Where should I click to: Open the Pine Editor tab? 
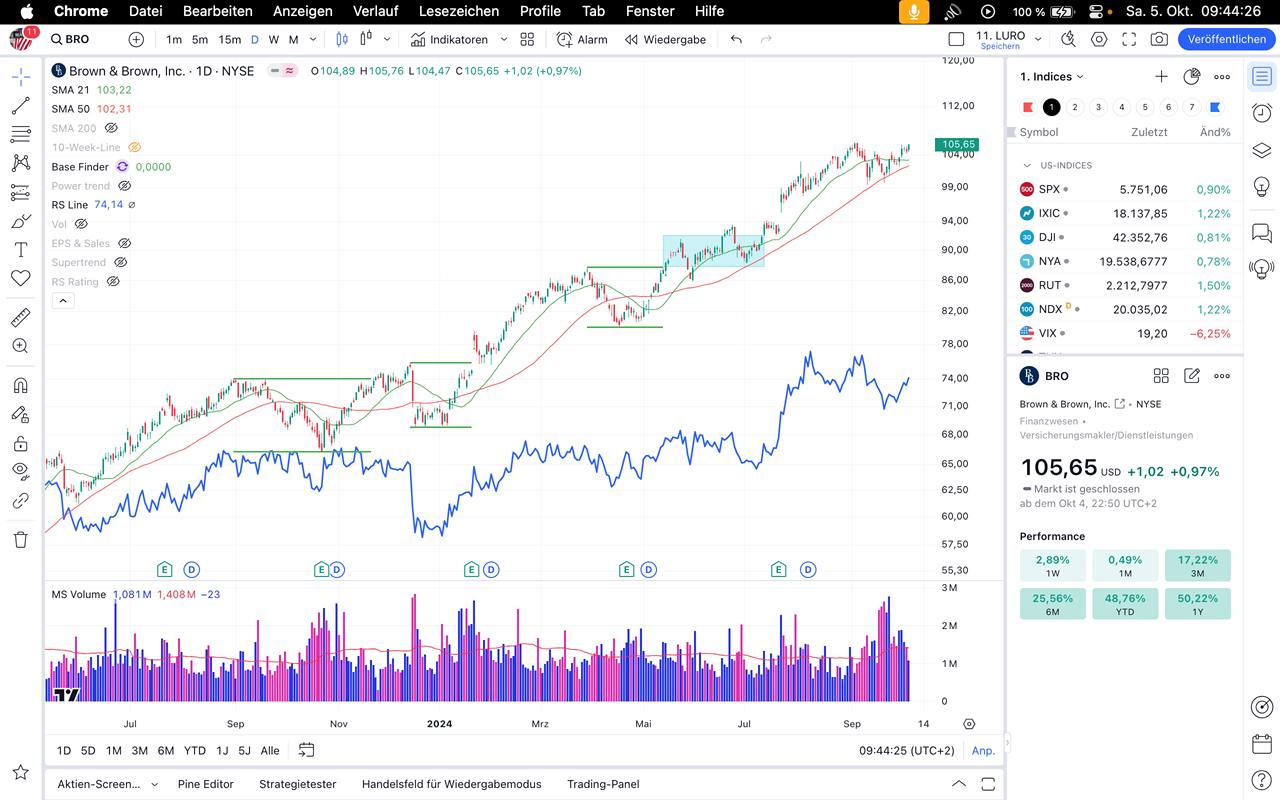pyautogui.click(x=205, y=784)
